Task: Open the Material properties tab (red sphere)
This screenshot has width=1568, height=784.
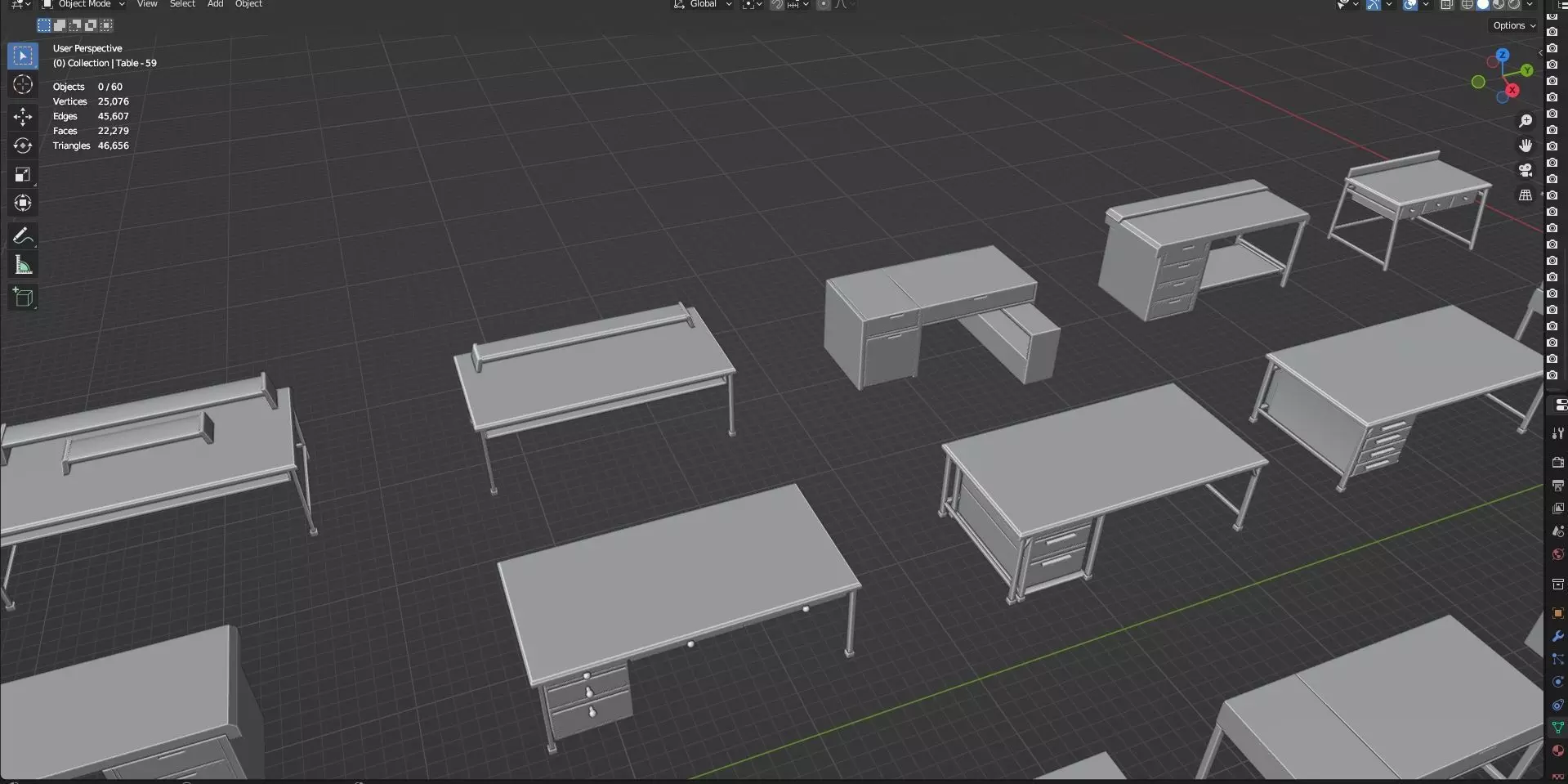Action: coord(1557,750)
